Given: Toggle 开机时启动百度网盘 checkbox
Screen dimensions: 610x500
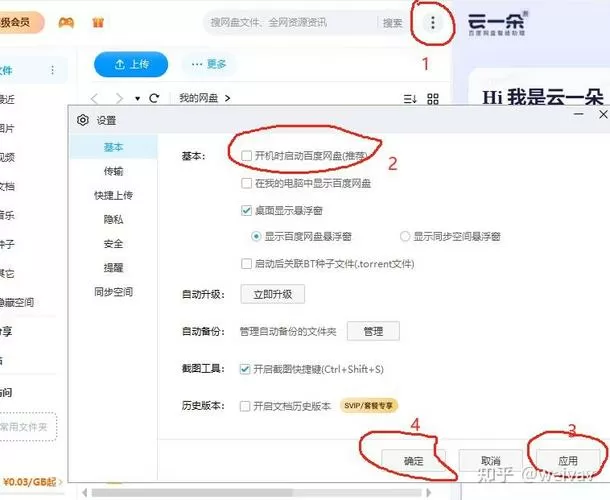Looking at the screenshot, I should [x=246, y=156].
